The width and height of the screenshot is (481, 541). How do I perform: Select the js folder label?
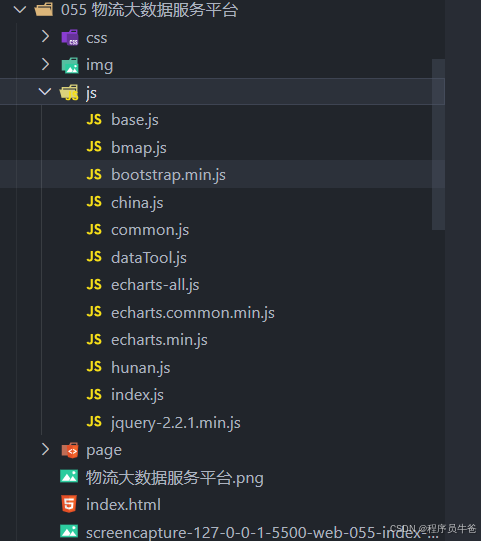91,93
